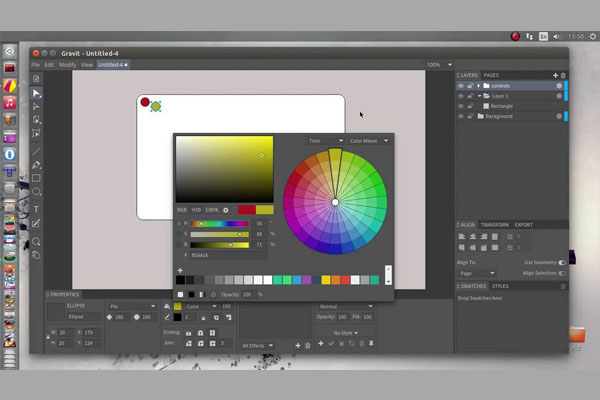Switch to the Transform tab
This screenshot has width=600, height=400.
[x=494, y=225]
